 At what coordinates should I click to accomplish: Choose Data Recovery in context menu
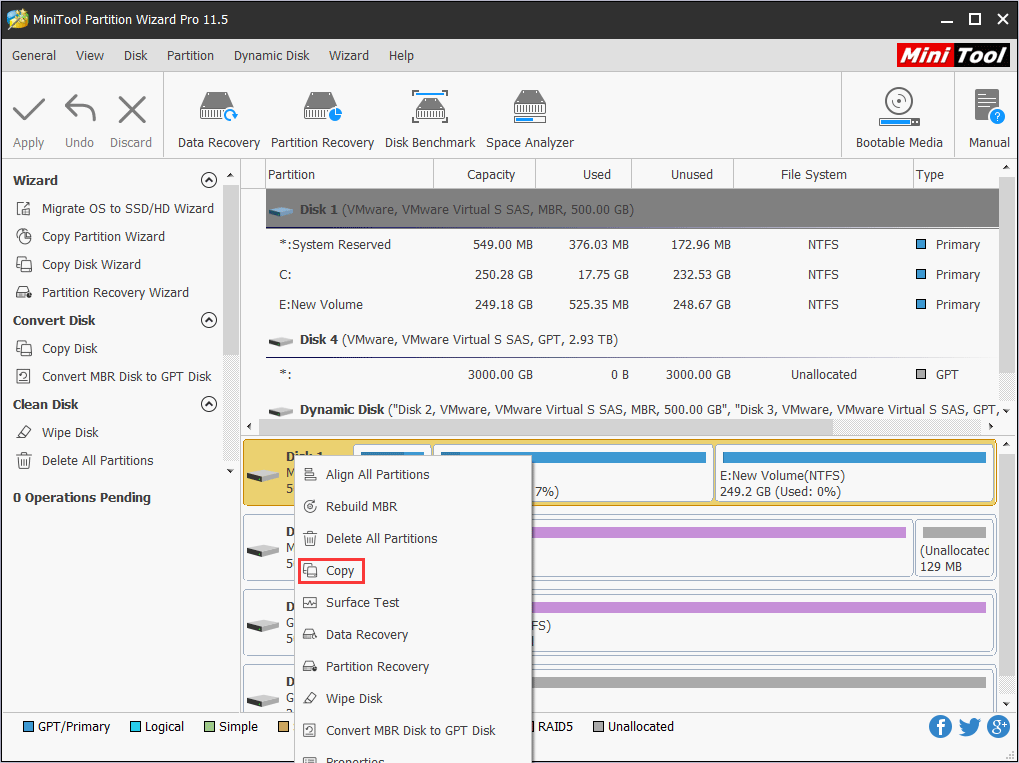[x=413, y=634]
